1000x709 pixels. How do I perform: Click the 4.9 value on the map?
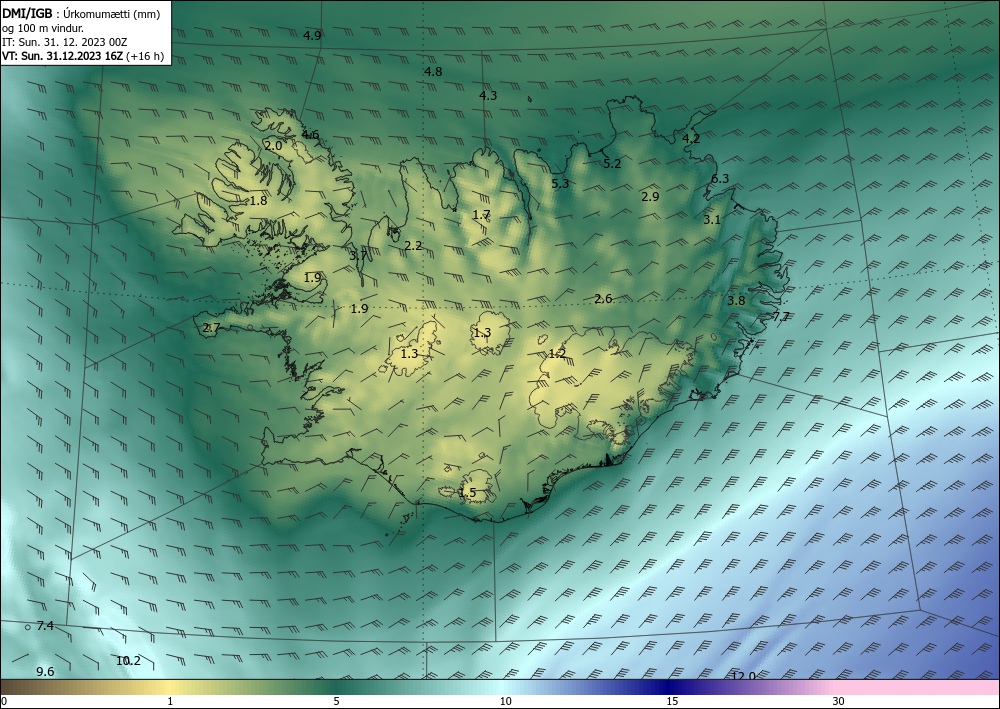click(x=312, y=36)
